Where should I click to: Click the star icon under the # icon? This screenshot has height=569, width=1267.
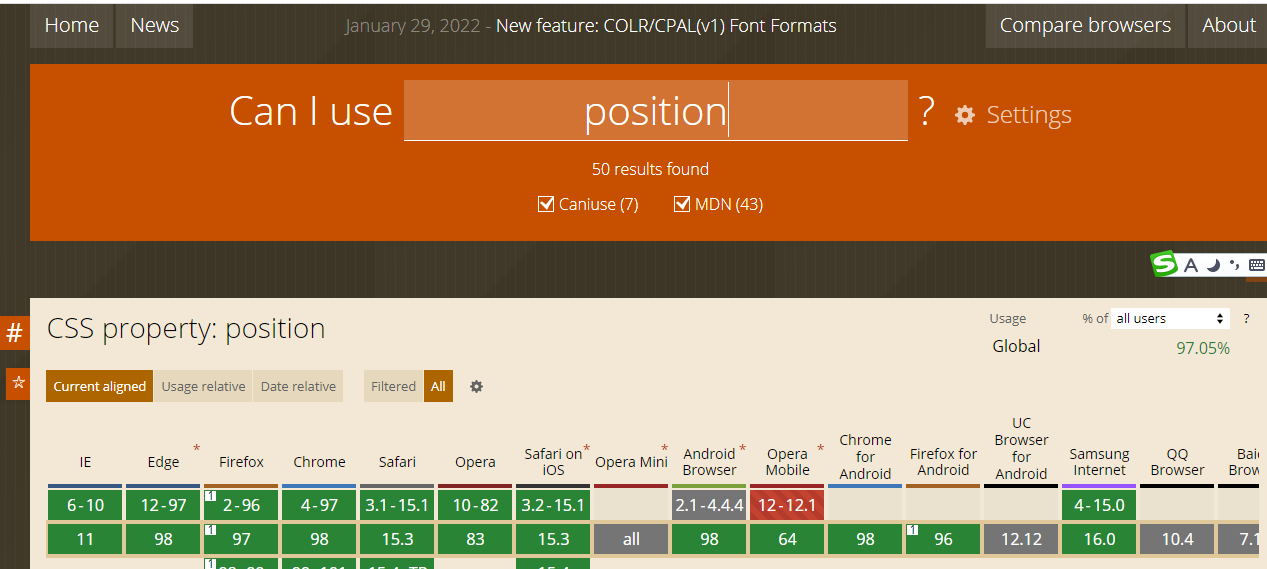tap(18, 383)
